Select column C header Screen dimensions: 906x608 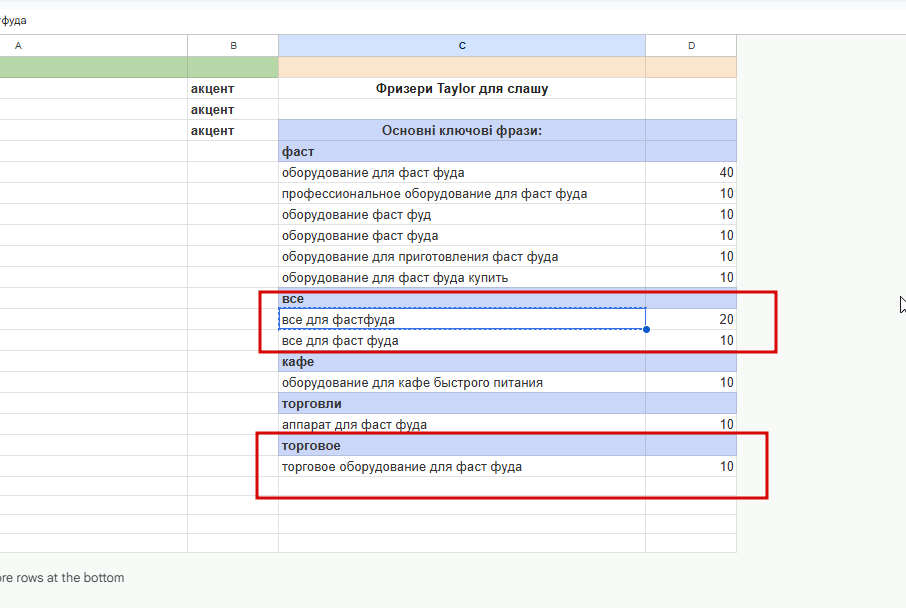pos(462,46)
